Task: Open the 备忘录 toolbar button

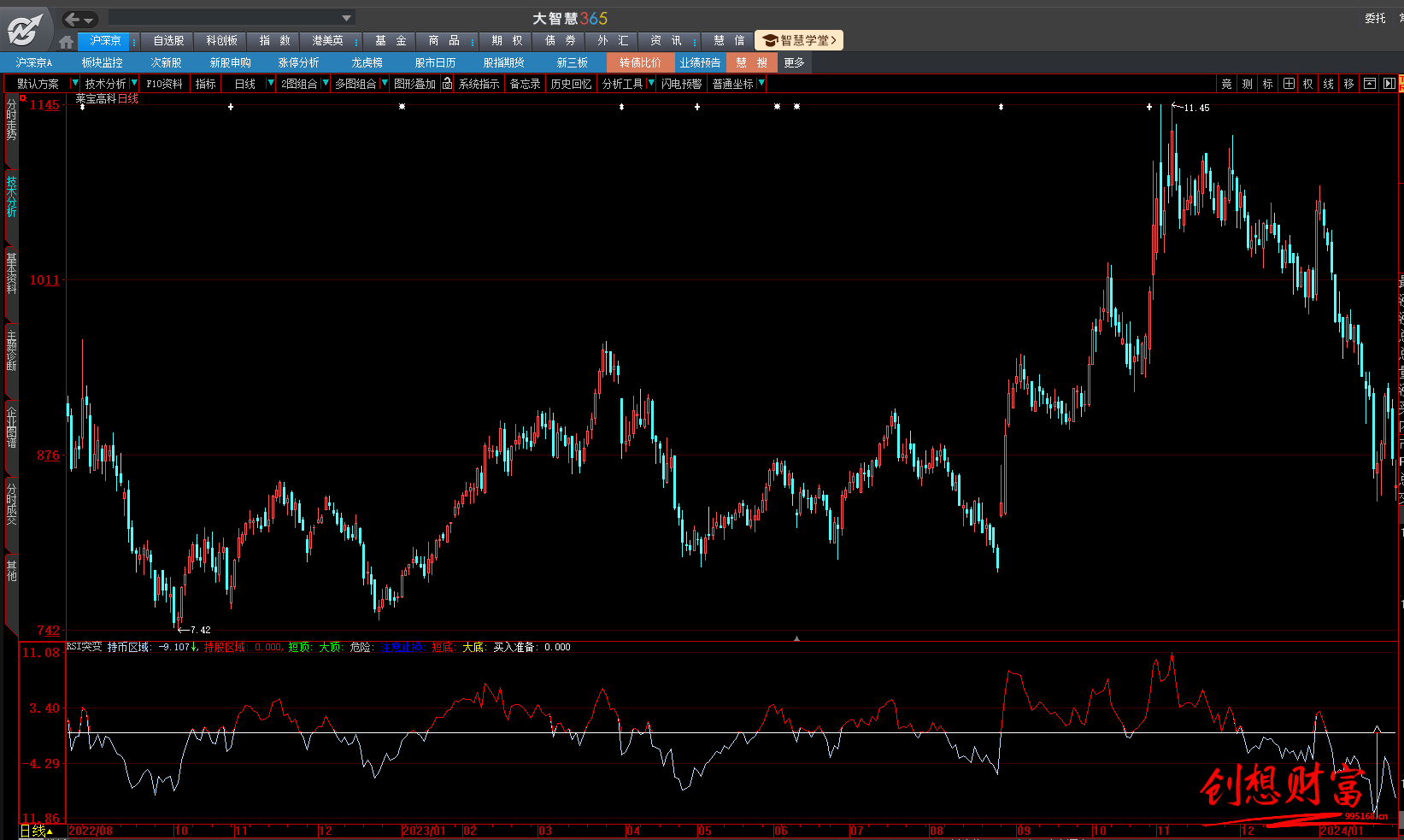Action: pos(525,84)
